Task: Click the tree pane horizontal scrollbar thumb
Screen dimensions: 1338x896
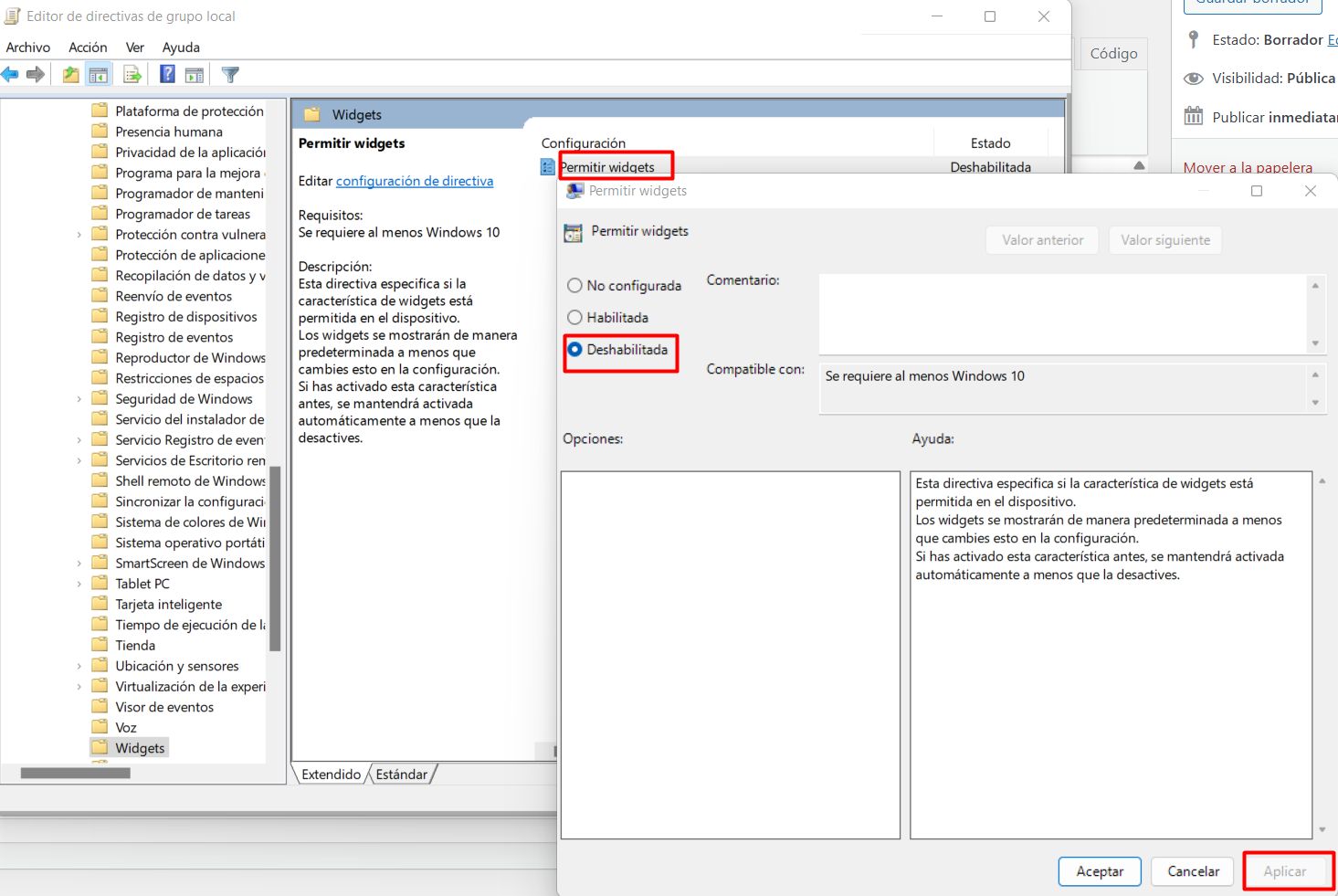Action: click(x=75, y=773)
